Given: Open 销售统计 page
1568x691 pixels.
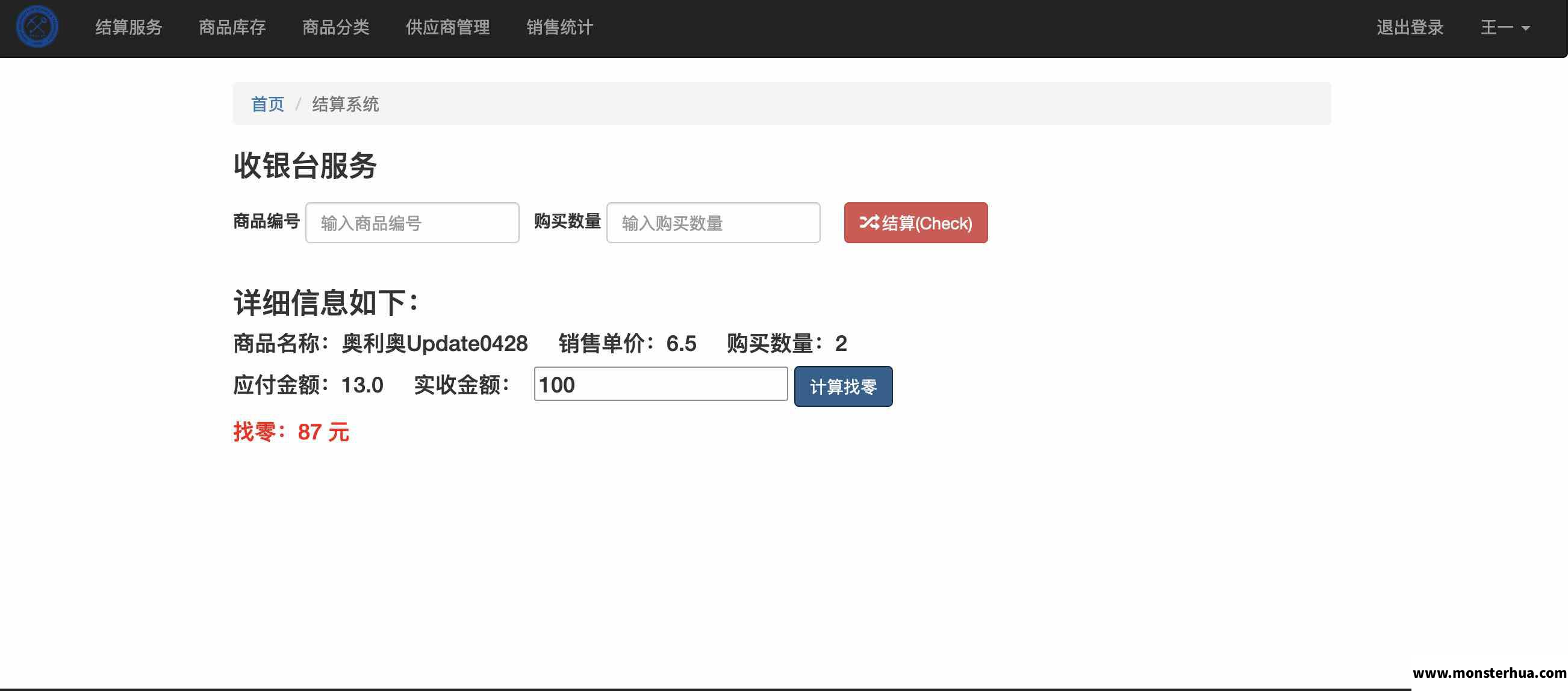Looking at the screenshot, I should pos(559,27).
